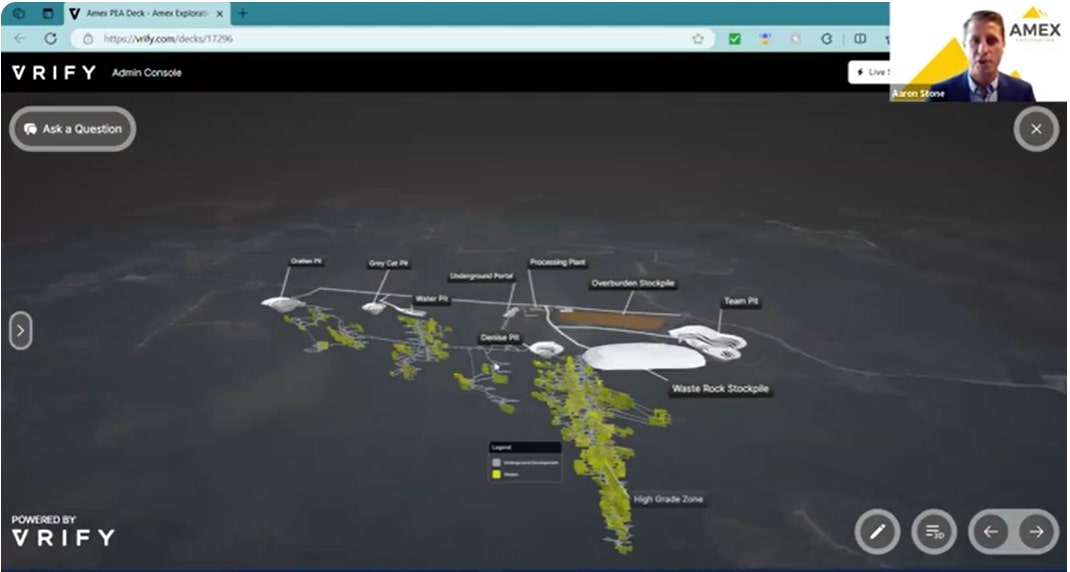
Task: Open the pencil annotation tool
Action: click(x=877, y=531)
